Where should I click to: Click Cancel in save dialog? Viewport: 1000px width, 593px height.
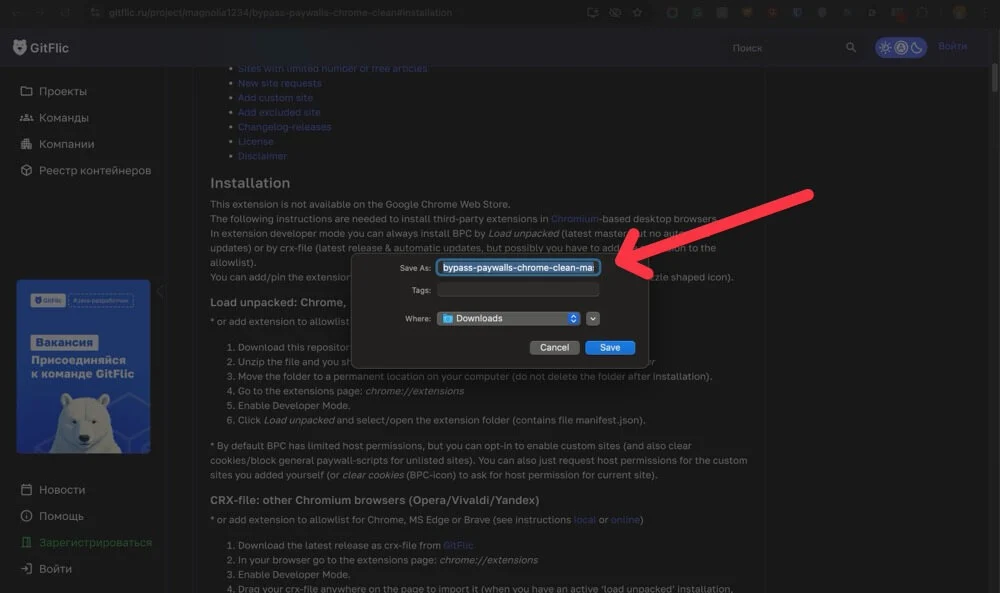[554, 348]
